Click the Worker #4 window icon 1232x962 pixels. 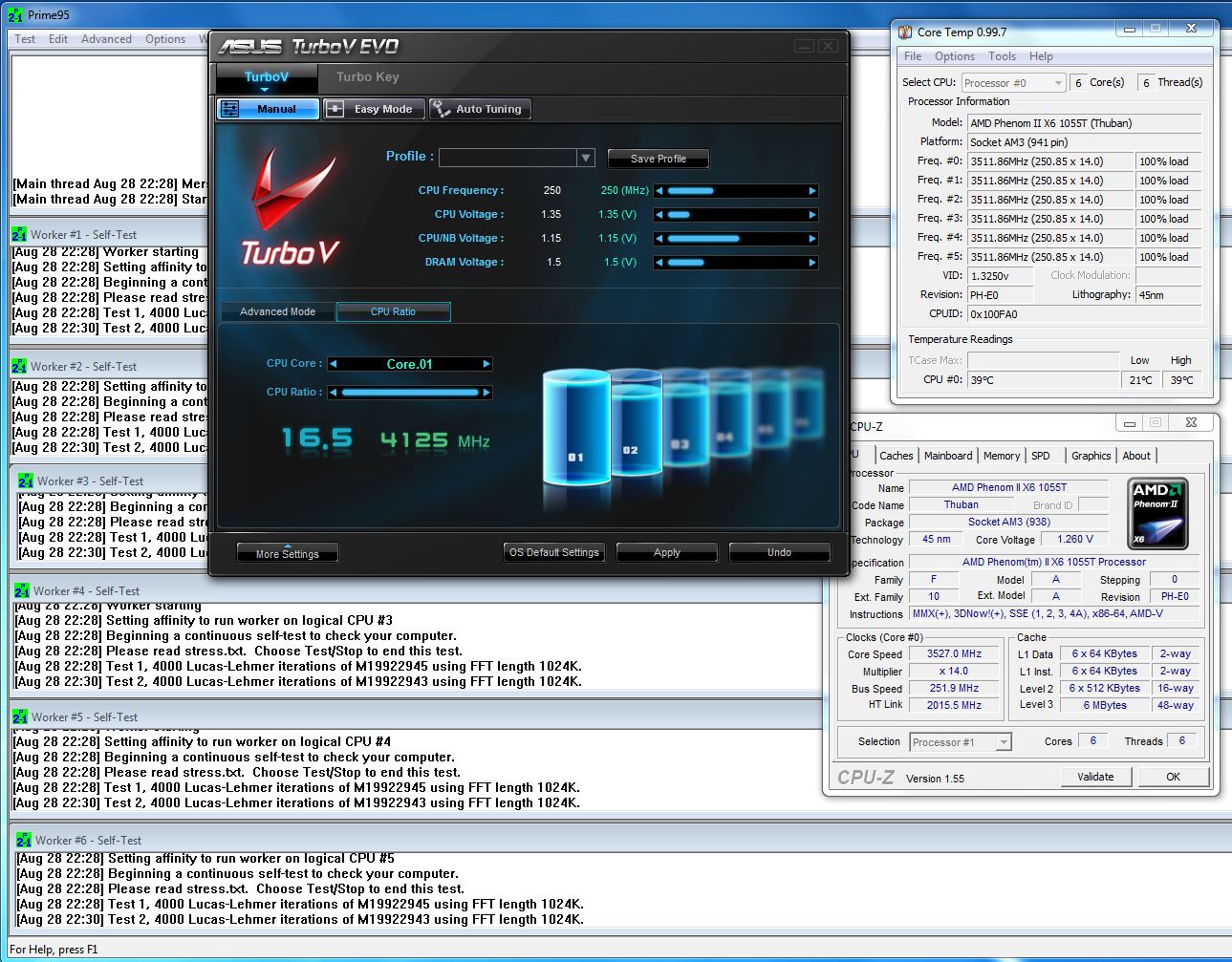(x=22, y=591)
